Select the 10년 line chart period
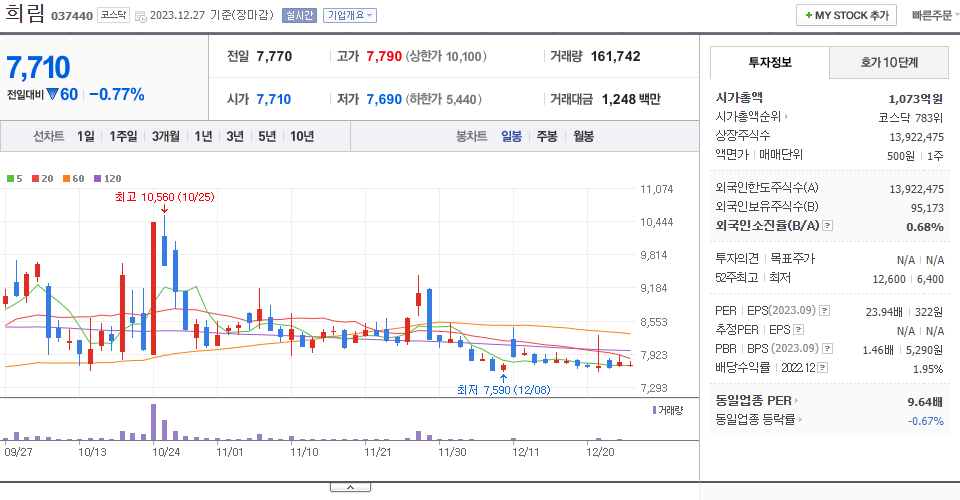Screen dimensions: 960x500 pos(302,136)
